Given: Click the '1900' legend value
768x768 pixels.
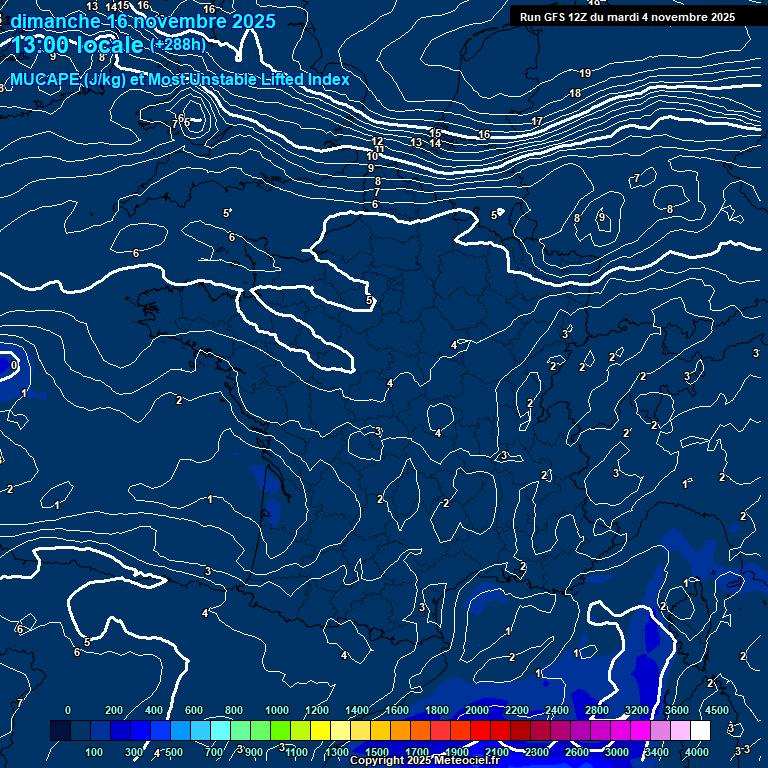Looking at the screenshot, I should pyautogui.click(x=457, y=752).
